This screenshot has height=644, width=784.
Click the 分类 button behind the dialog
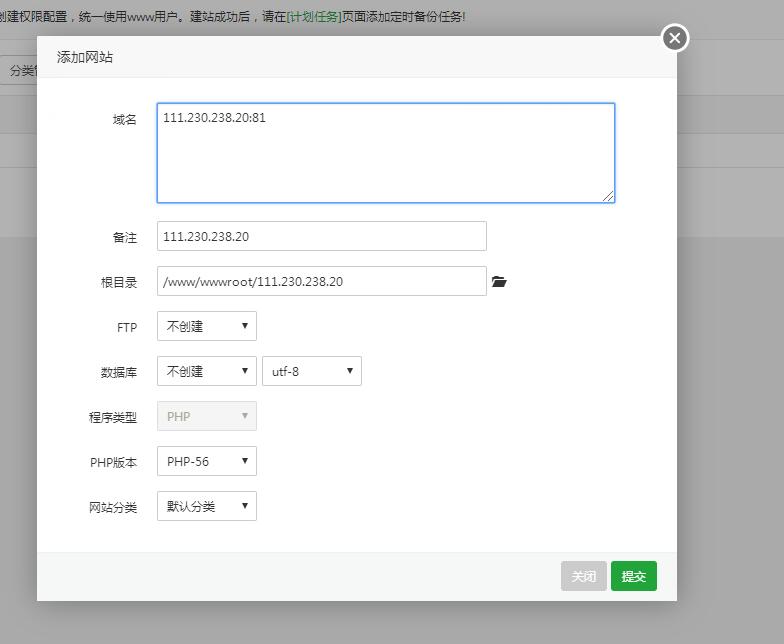coord(19,71)
